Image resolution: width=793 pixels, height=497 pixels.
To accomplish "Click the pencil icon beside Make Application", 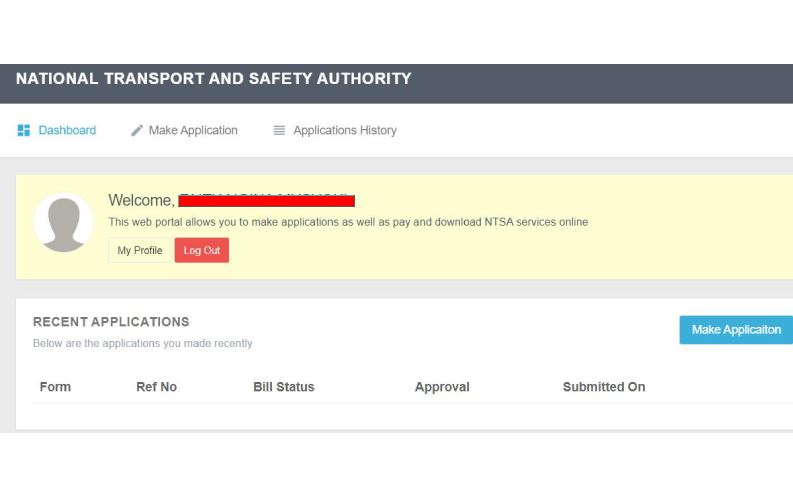I will tap(137, 130).
